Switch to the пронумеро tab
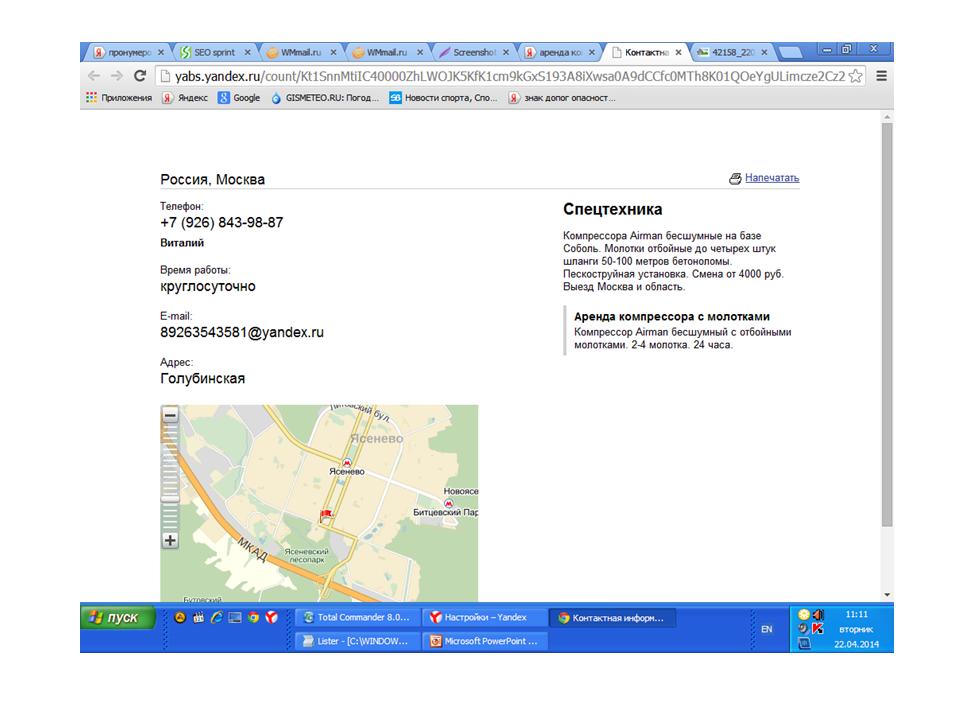This screenshot has height=720, width=960. 129,53
